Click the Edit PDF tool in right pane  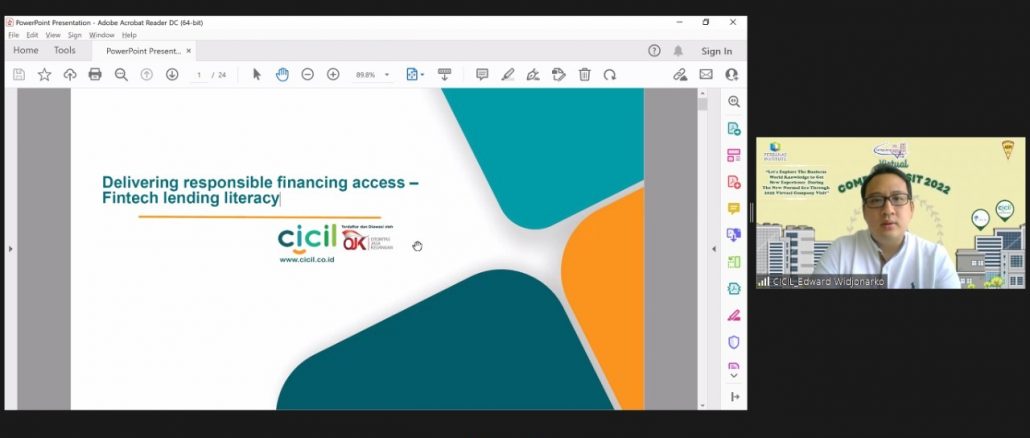[734, 156]
